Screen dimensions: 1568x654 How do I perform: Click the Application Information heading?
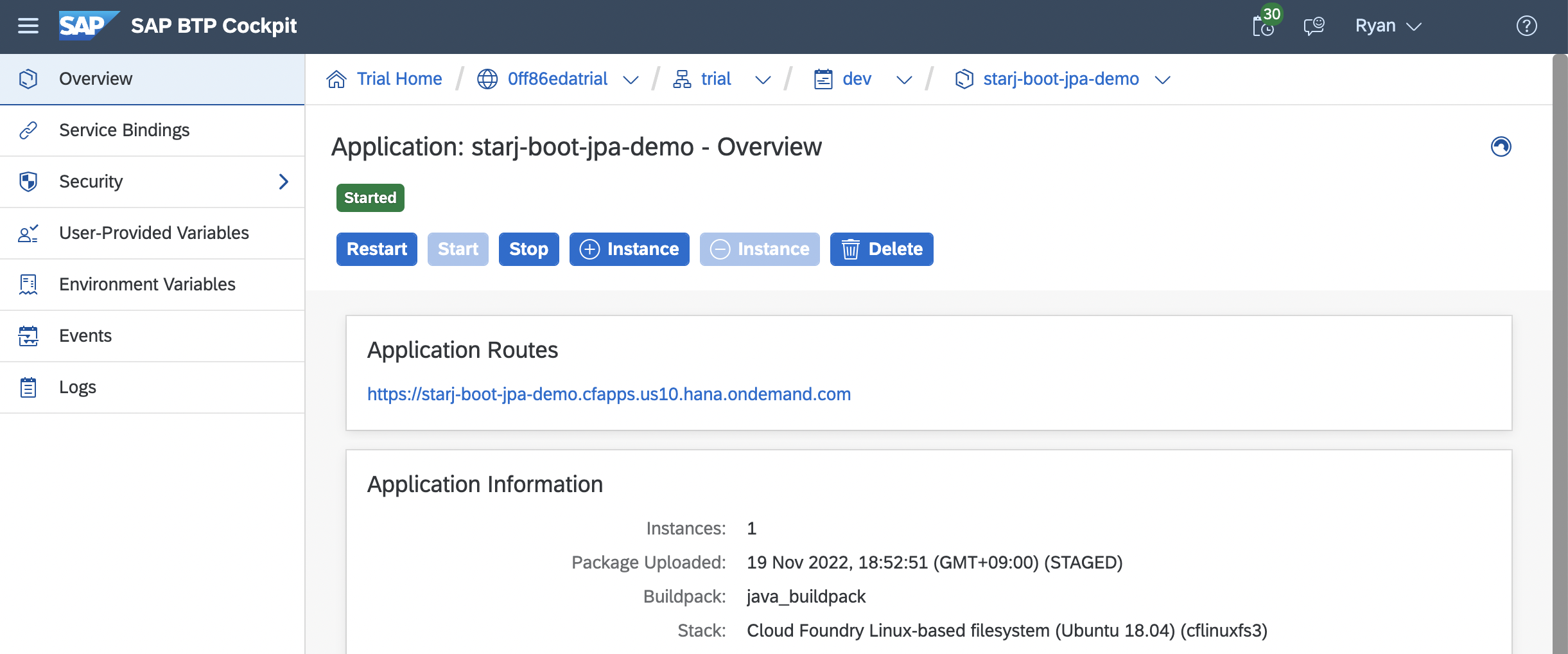[x=485, y=484]
